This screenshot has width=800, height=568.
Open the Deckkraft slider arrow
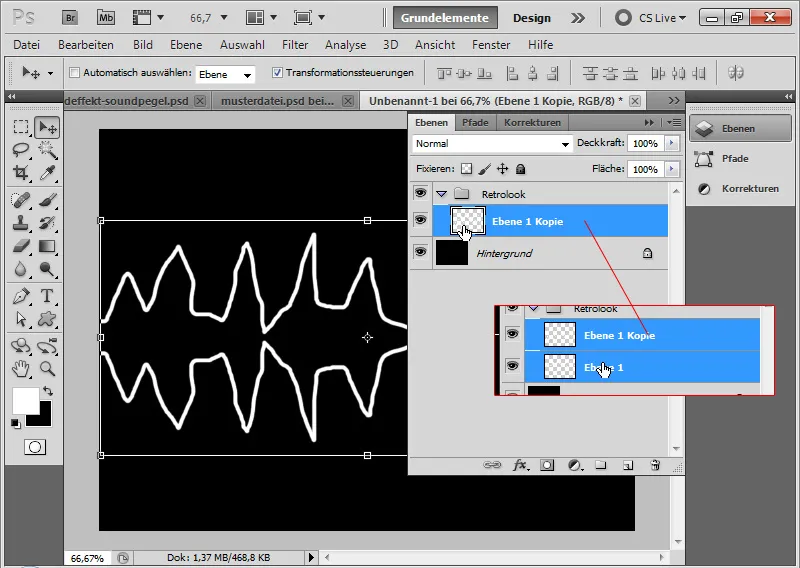point(672,143)
